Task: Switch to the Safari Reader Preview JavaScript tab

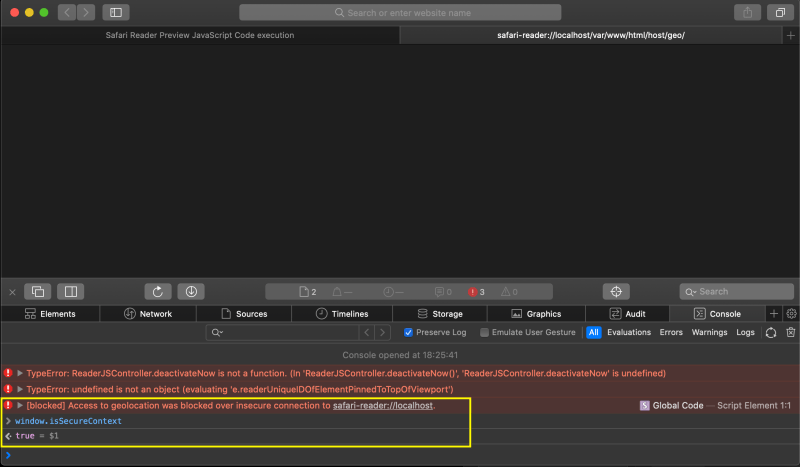Action: point(200,35)
